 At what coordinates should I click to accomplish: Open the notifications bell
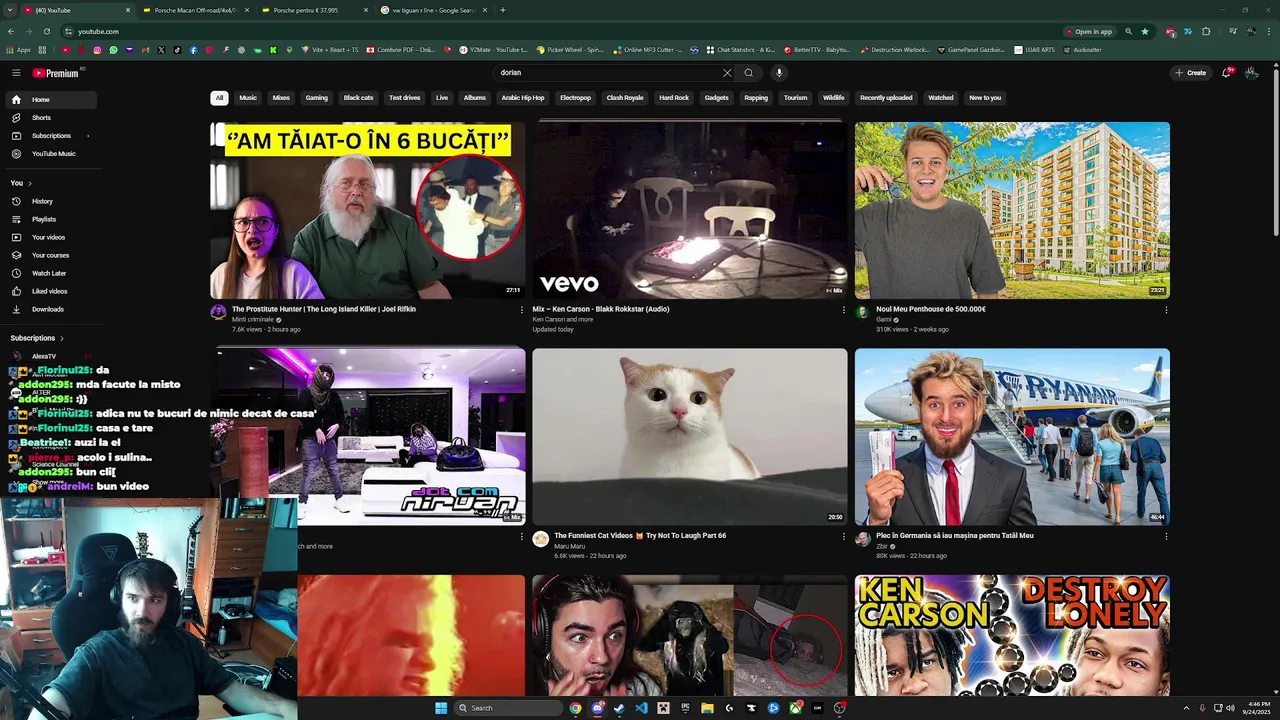point(1227,73)
